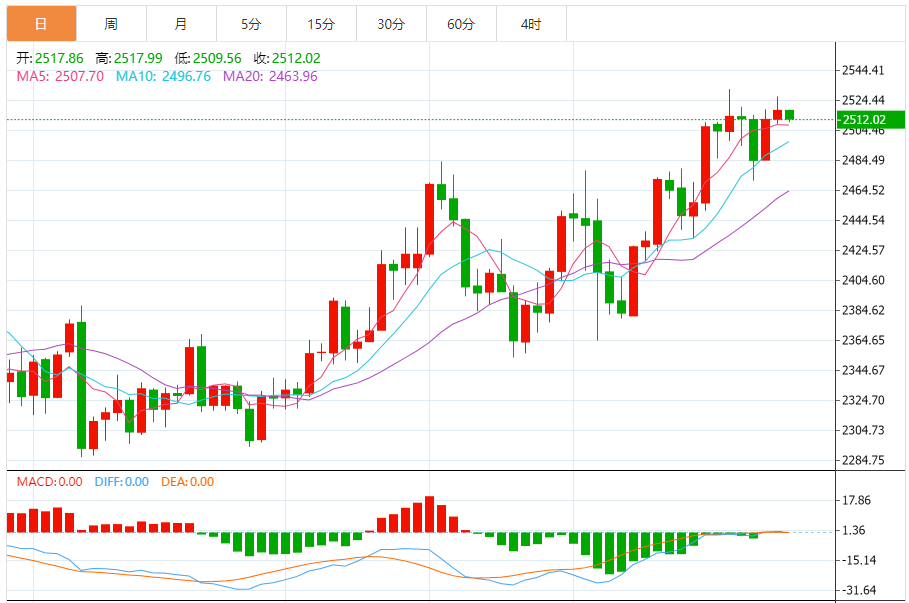Click the MA5: 2507.70 indicator label

point(60,76)
